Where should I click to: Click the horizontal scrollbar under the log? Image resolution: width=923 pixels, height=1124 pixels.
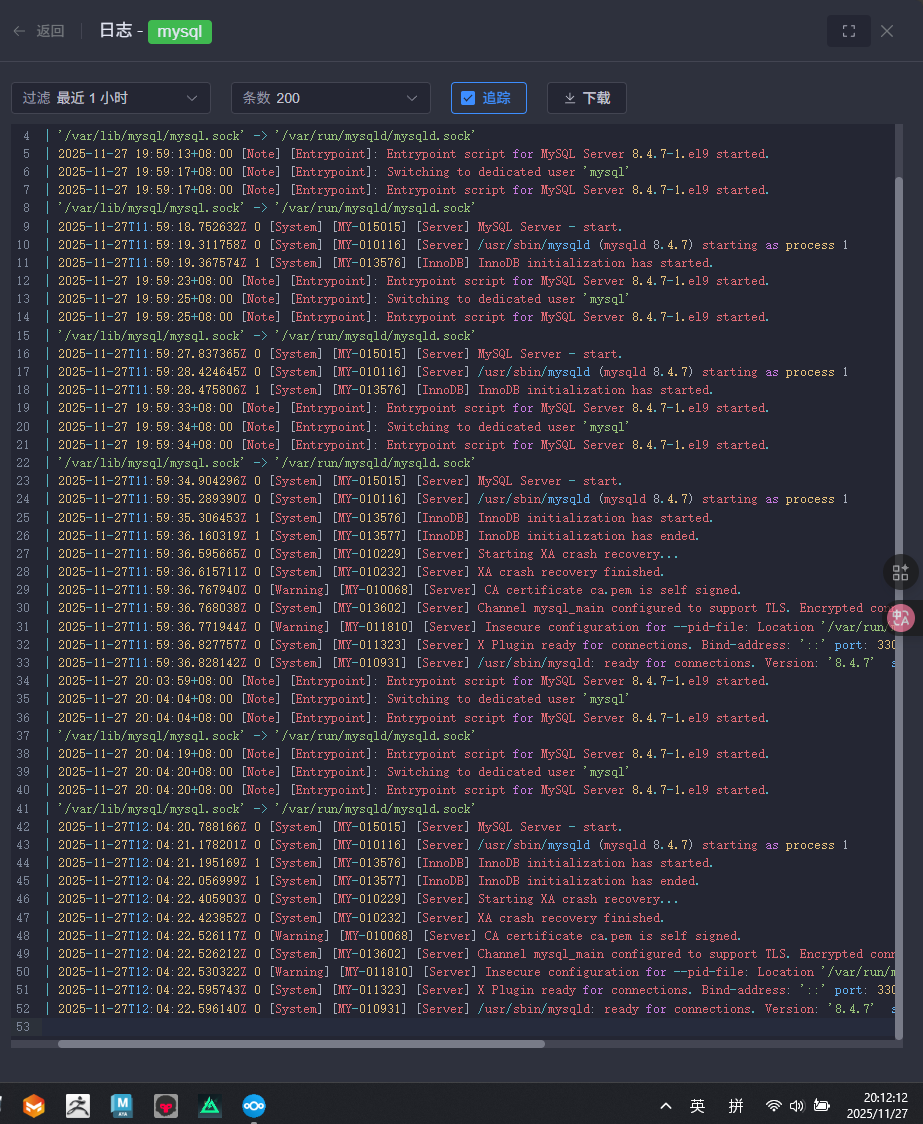[300, 1044]
